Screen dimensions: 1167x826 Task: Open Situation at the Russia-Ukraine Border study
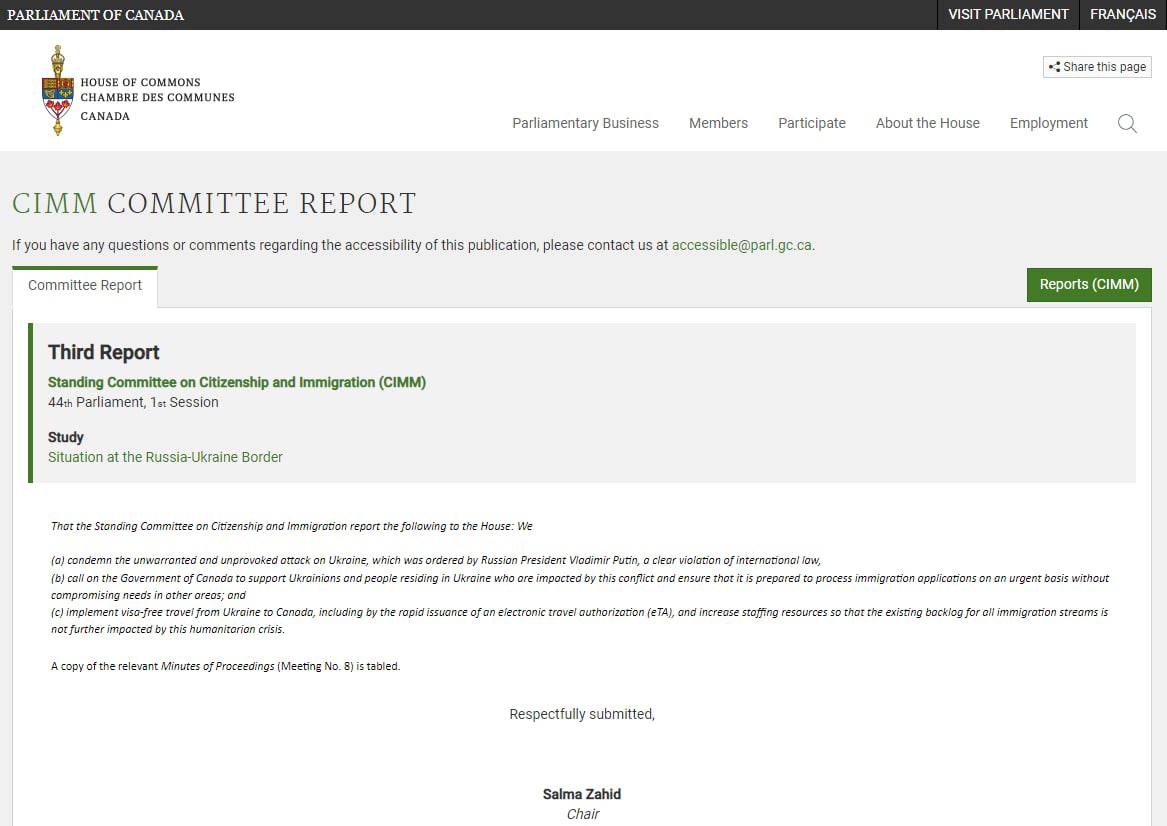[165, 457]
